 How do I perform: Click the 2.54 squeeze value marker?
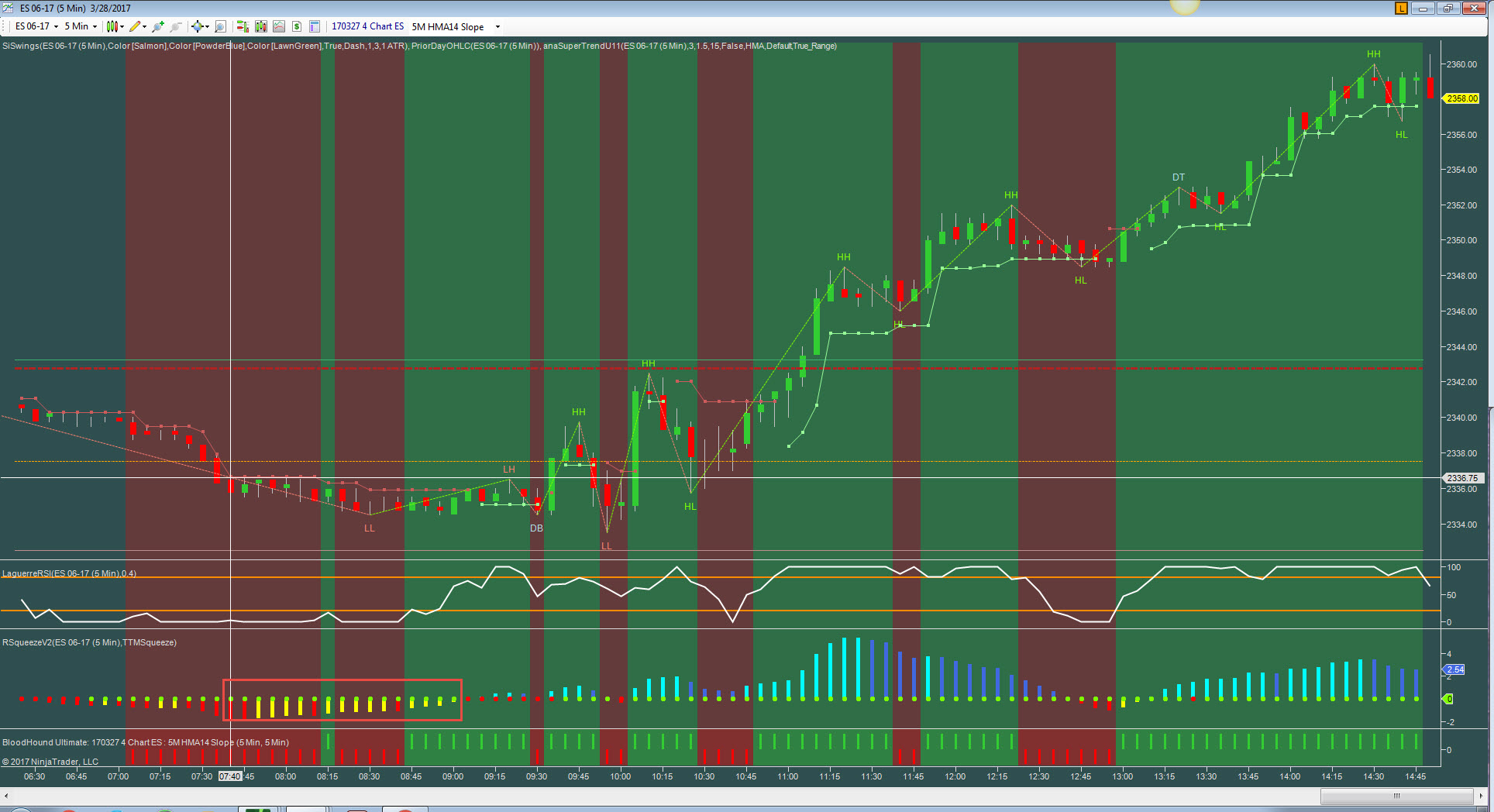[x=1454, y=669]
